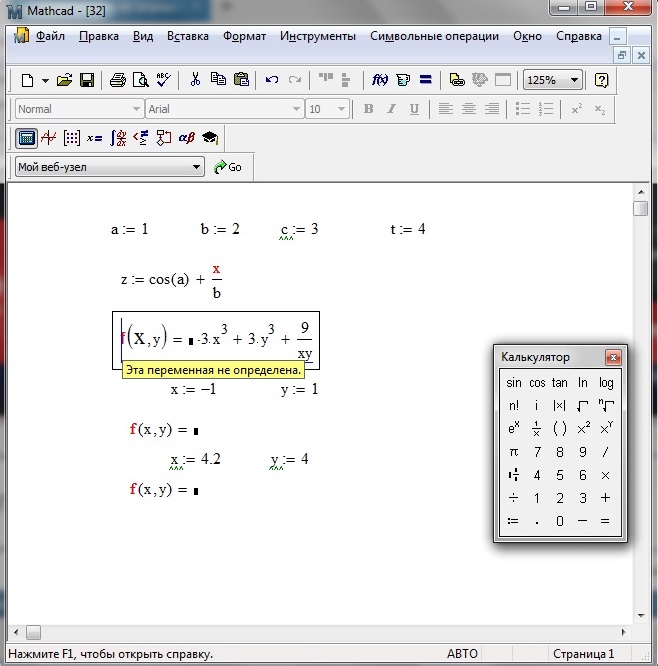Save worksheet using floppy disk icon

87,80
